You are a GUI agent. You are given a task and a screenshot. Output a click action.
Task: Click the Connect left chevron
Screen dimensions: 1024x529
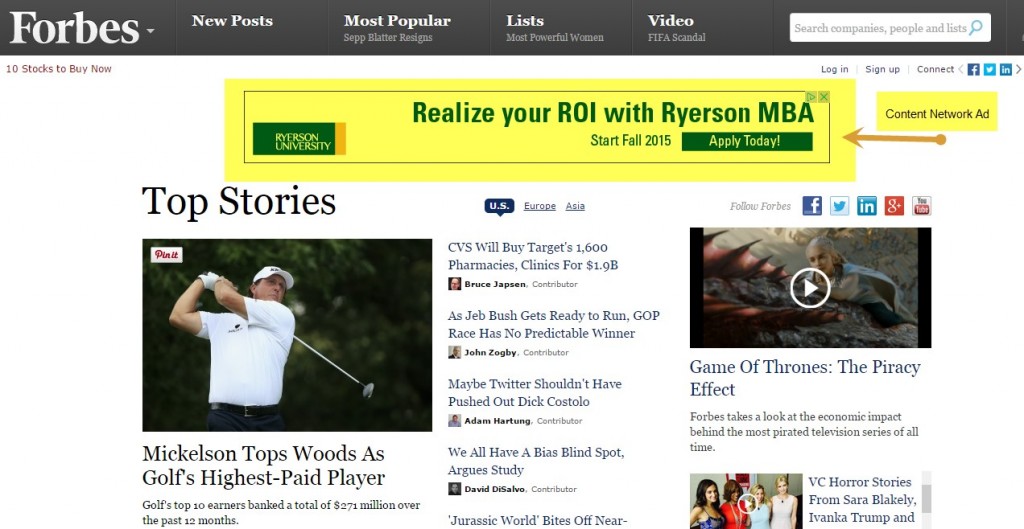pos(961,69)
